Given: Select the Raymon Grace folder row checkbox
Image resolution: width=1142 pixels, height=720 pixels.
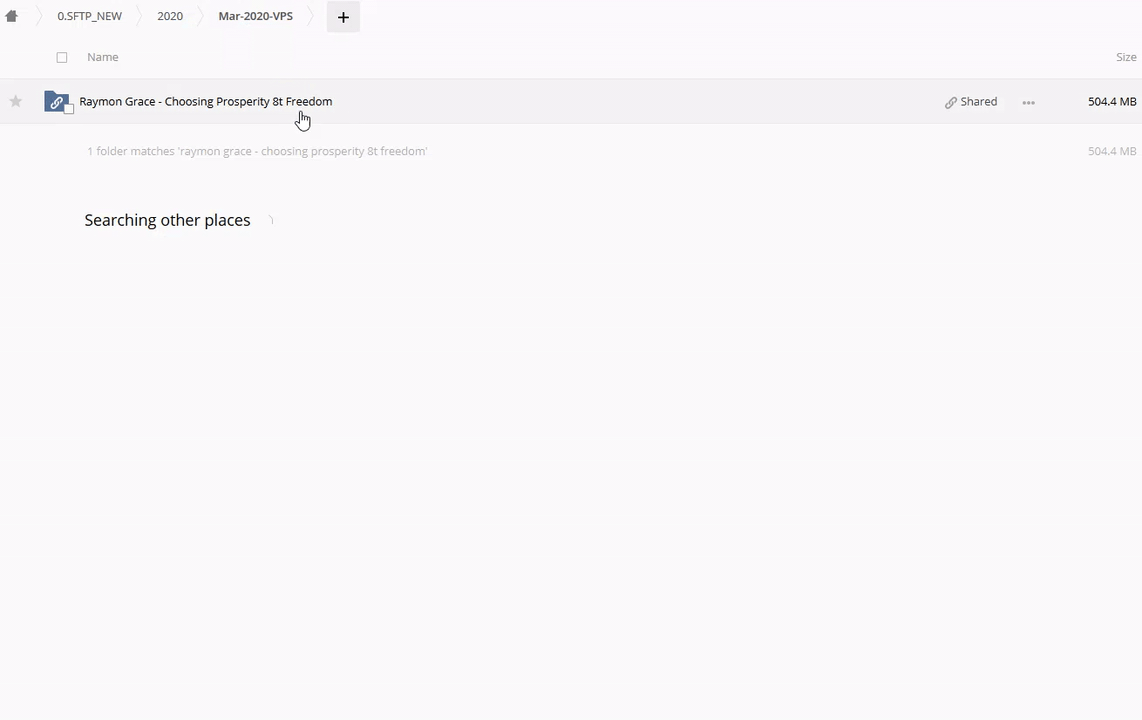Looking at the screenshot, I should (x=68, y=109).
